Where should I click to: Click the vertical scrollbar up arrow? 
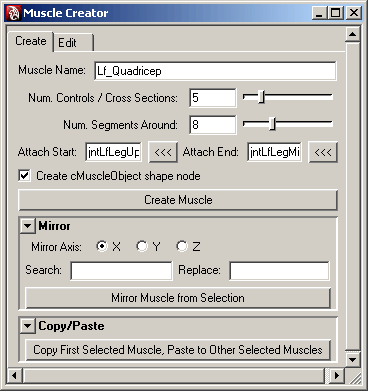tap(352, 34)
